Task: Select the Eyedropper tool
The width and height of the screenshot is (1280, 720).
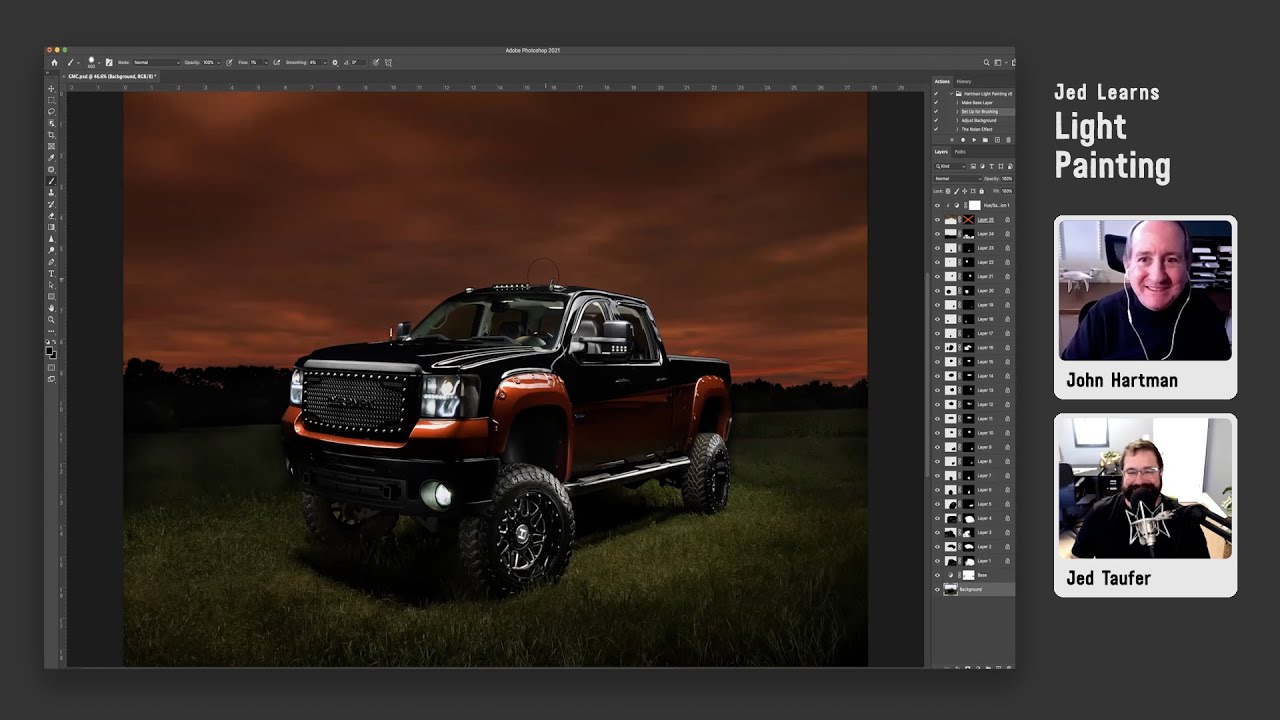Action: coord(51,158)
